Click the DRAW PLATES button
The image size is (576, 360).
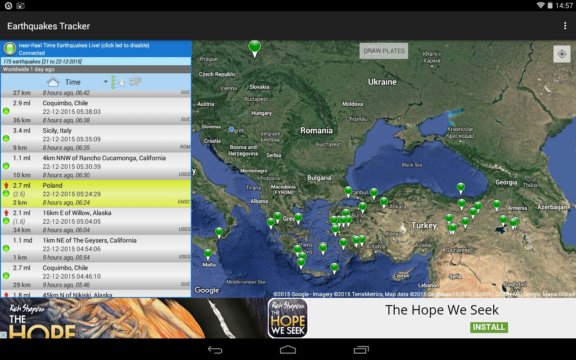[384, 51]
